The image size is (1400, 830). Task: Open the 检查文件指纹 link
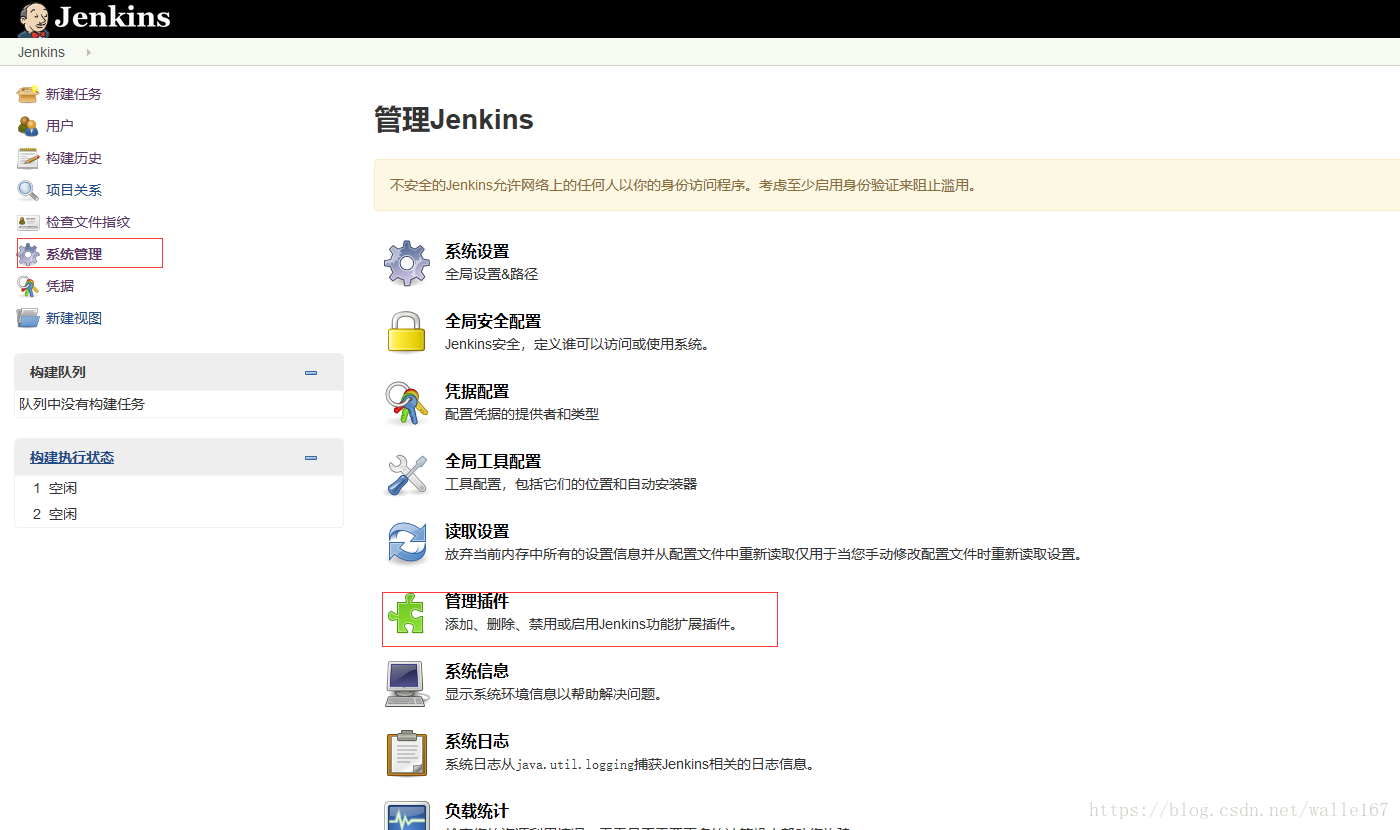click(88, 222)
